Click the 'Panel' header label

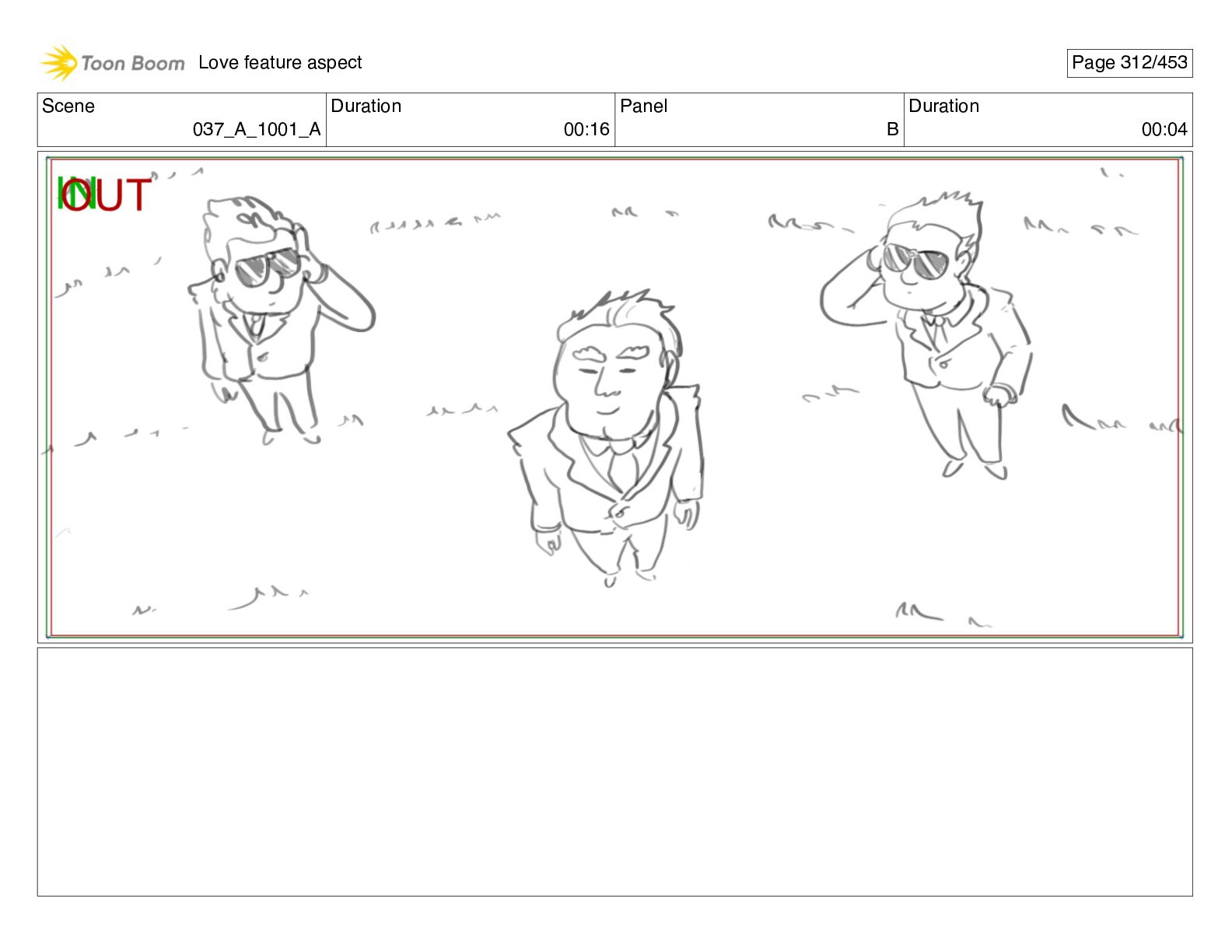pos(644,106)
